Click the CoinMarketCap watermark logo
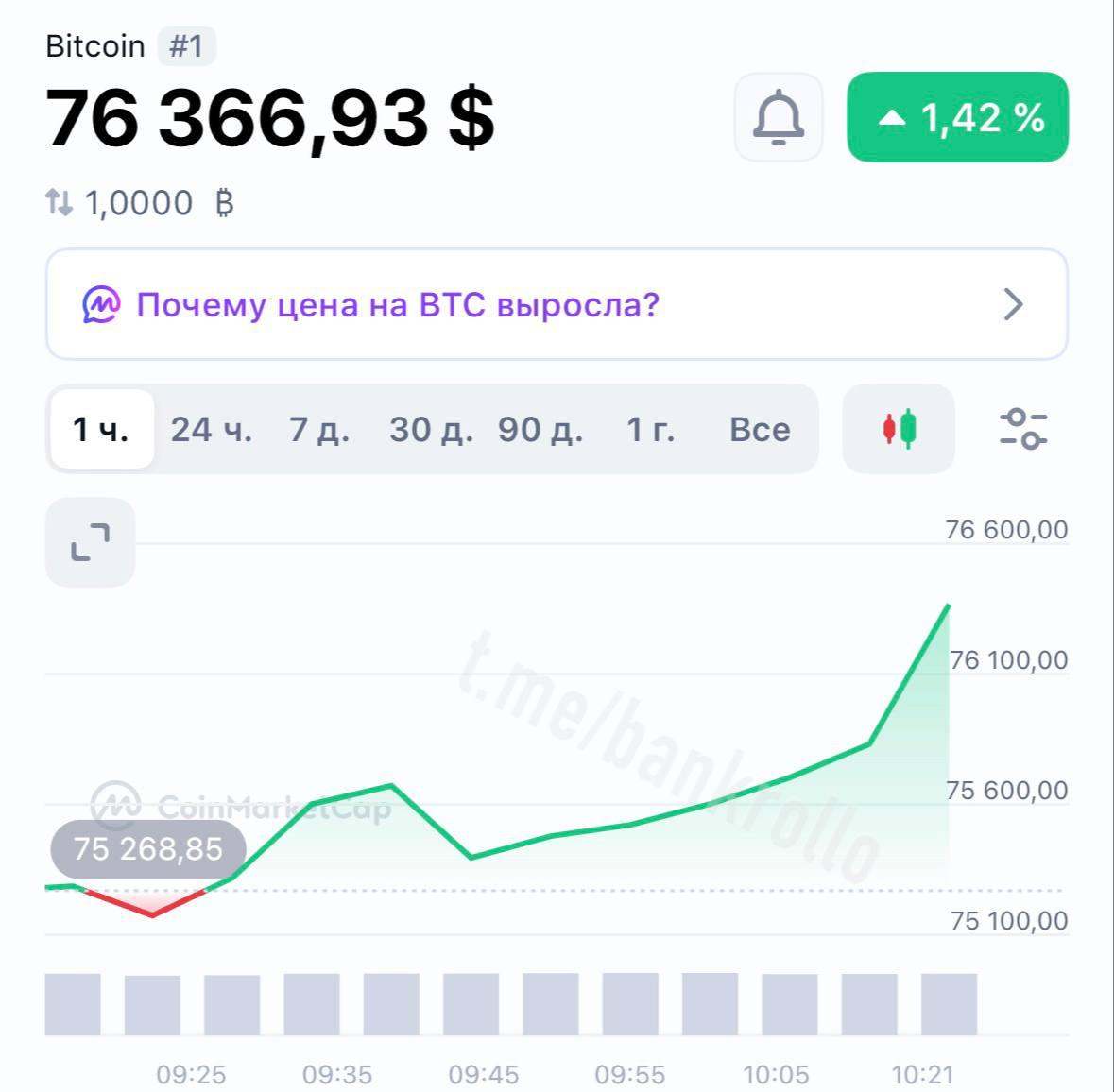This screenshot has width=1114, height=1092. tap(242, 807)
